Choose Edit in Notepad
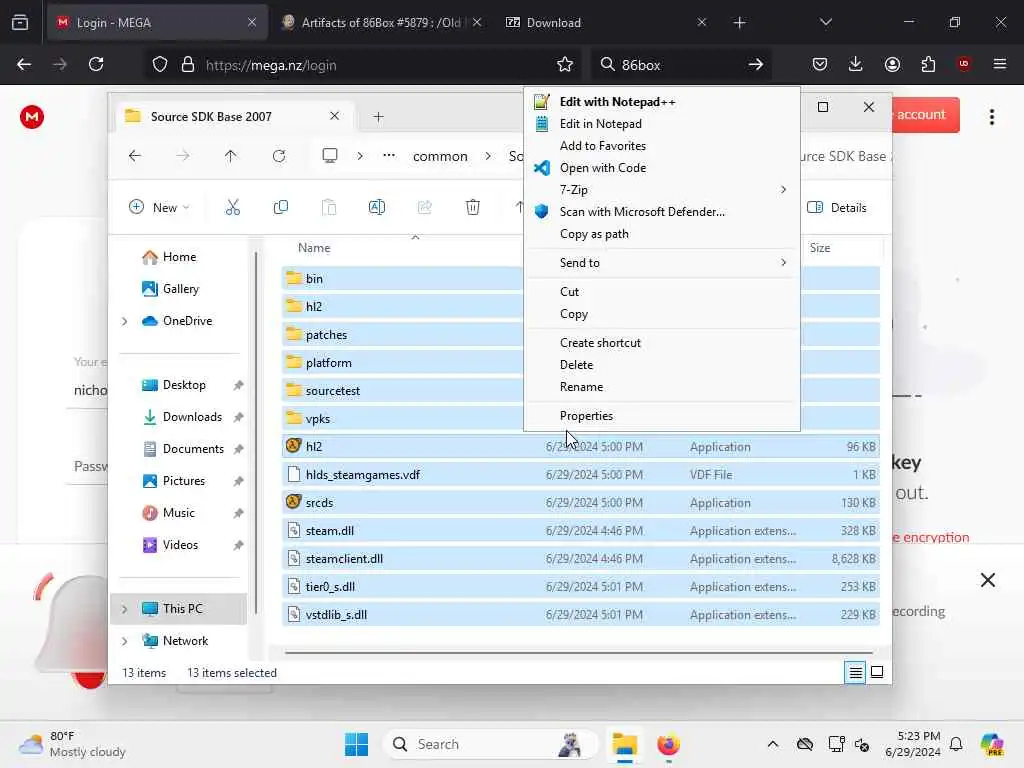Viewport: 1024px width, 768px height. point(662,124)
